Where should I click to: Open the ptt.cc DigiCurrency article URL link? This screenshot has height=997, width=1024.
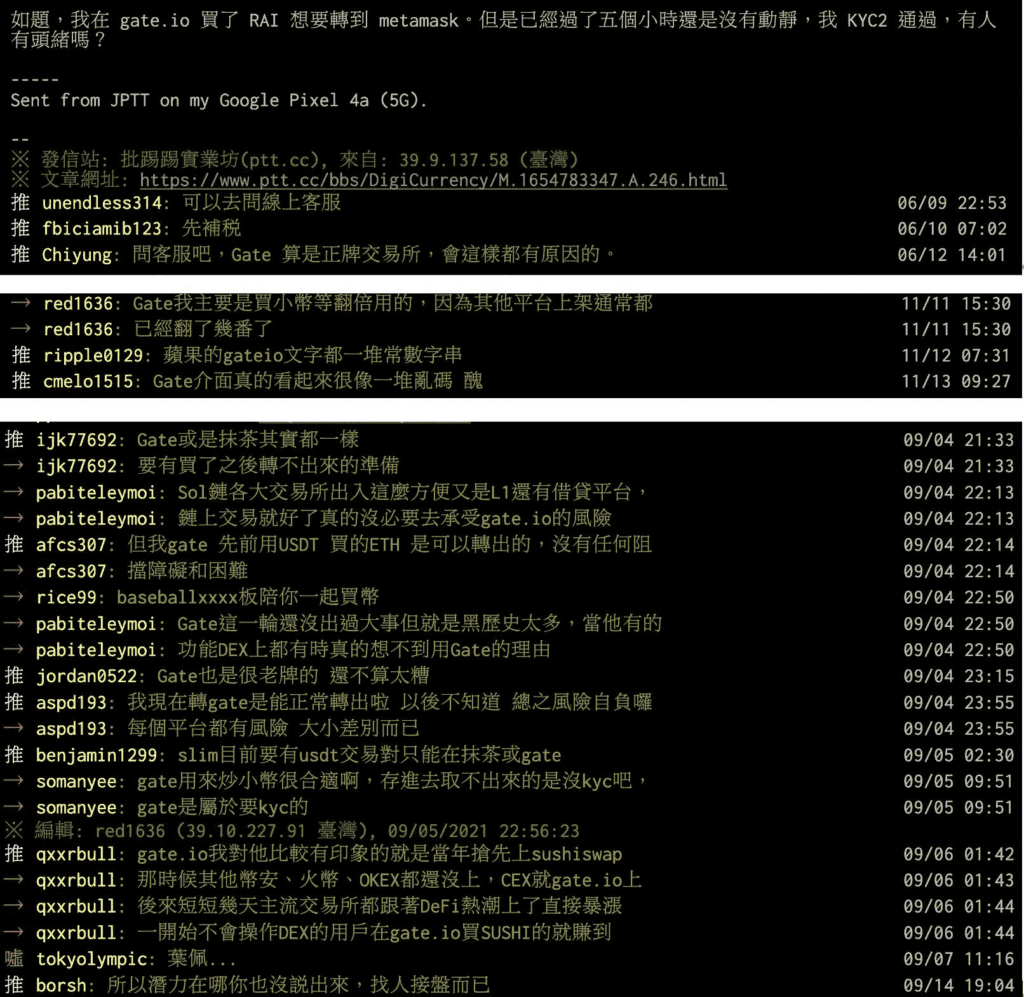tap(433, 180)
